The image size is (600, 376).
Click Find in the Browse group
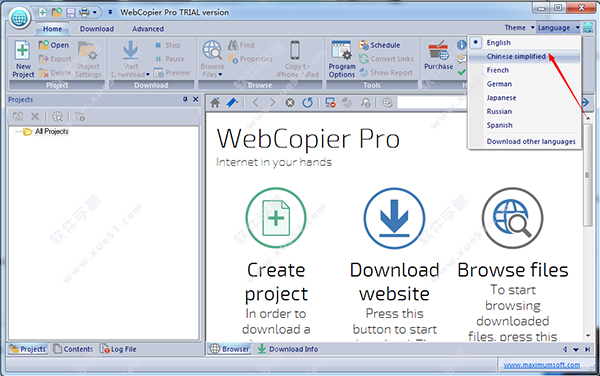(x=241, y=45)
